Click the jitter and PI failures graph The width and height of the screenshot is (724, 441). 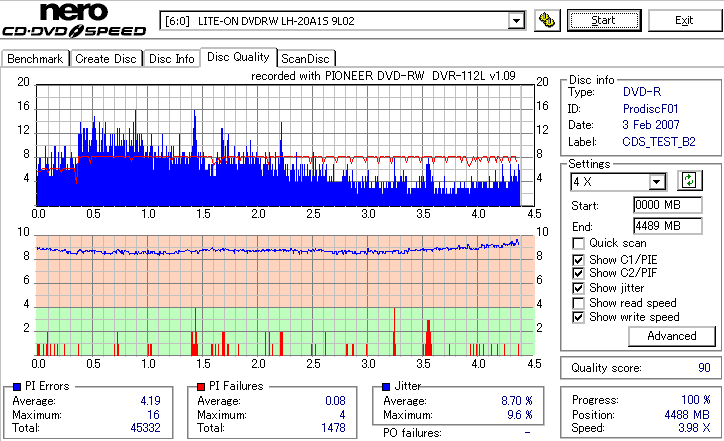coord(285,296)
